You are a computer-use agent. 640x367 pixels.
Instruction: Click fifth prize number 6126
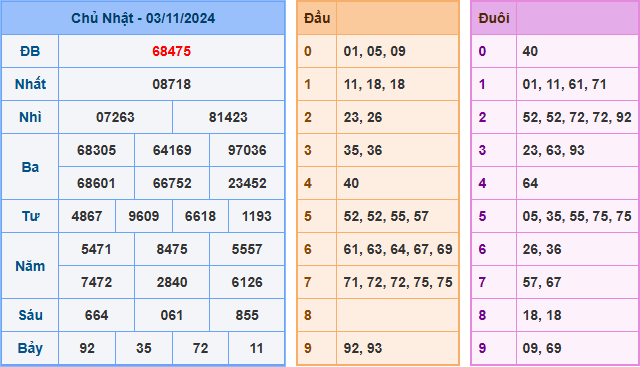tap(247, 282)
